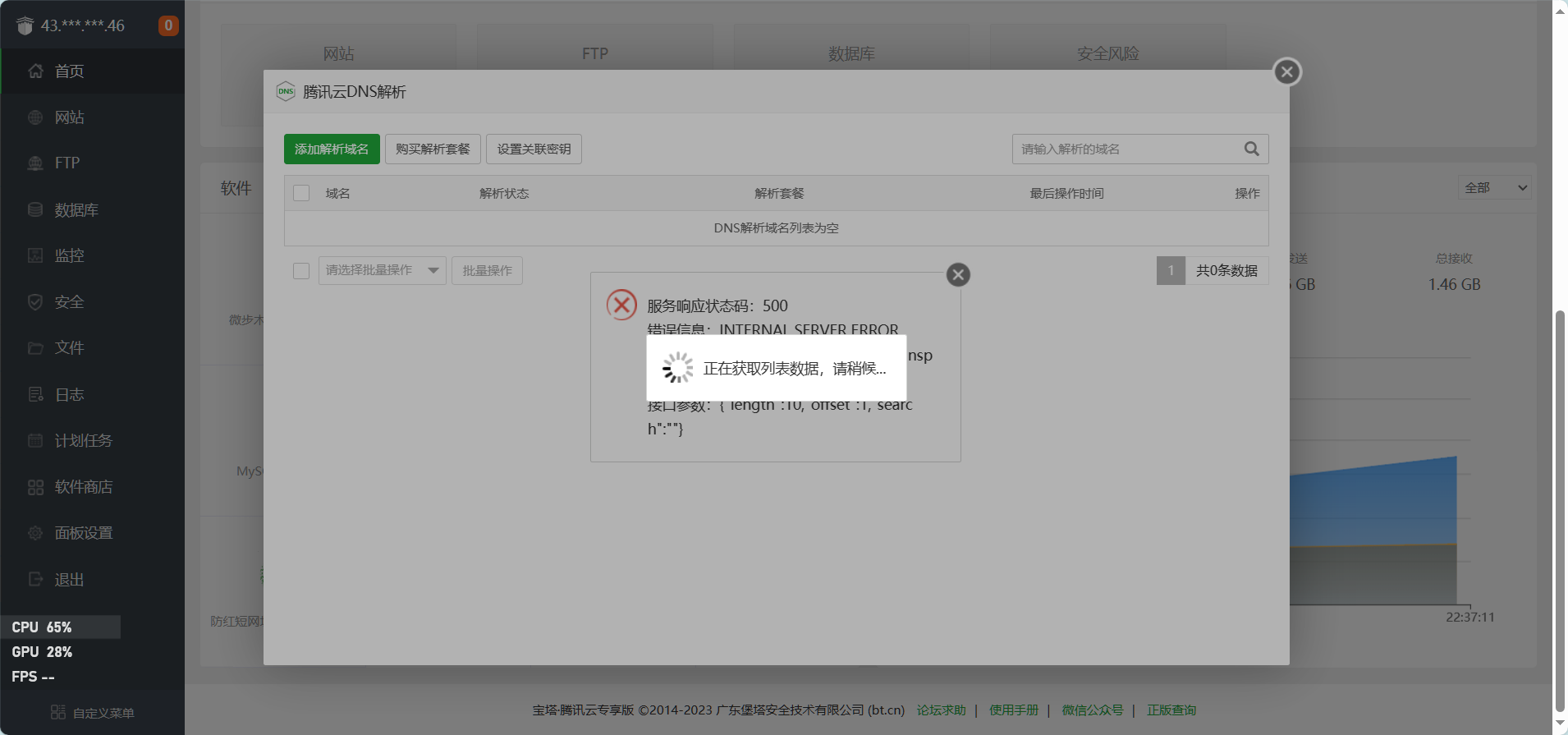Click the panel logo next to the IP address
Image resolution: width=1568 pixels, height=735 pixels.
[x=25, y=26]
